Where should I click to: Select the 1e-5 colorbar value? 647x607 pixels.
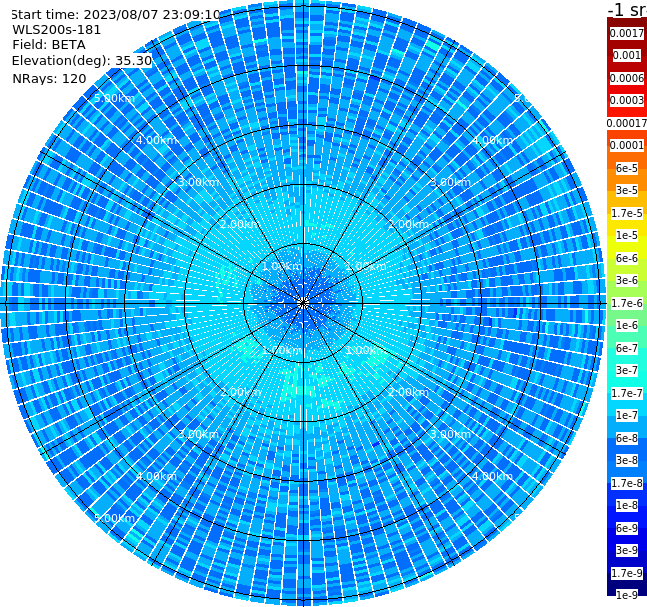coord(626,235)
